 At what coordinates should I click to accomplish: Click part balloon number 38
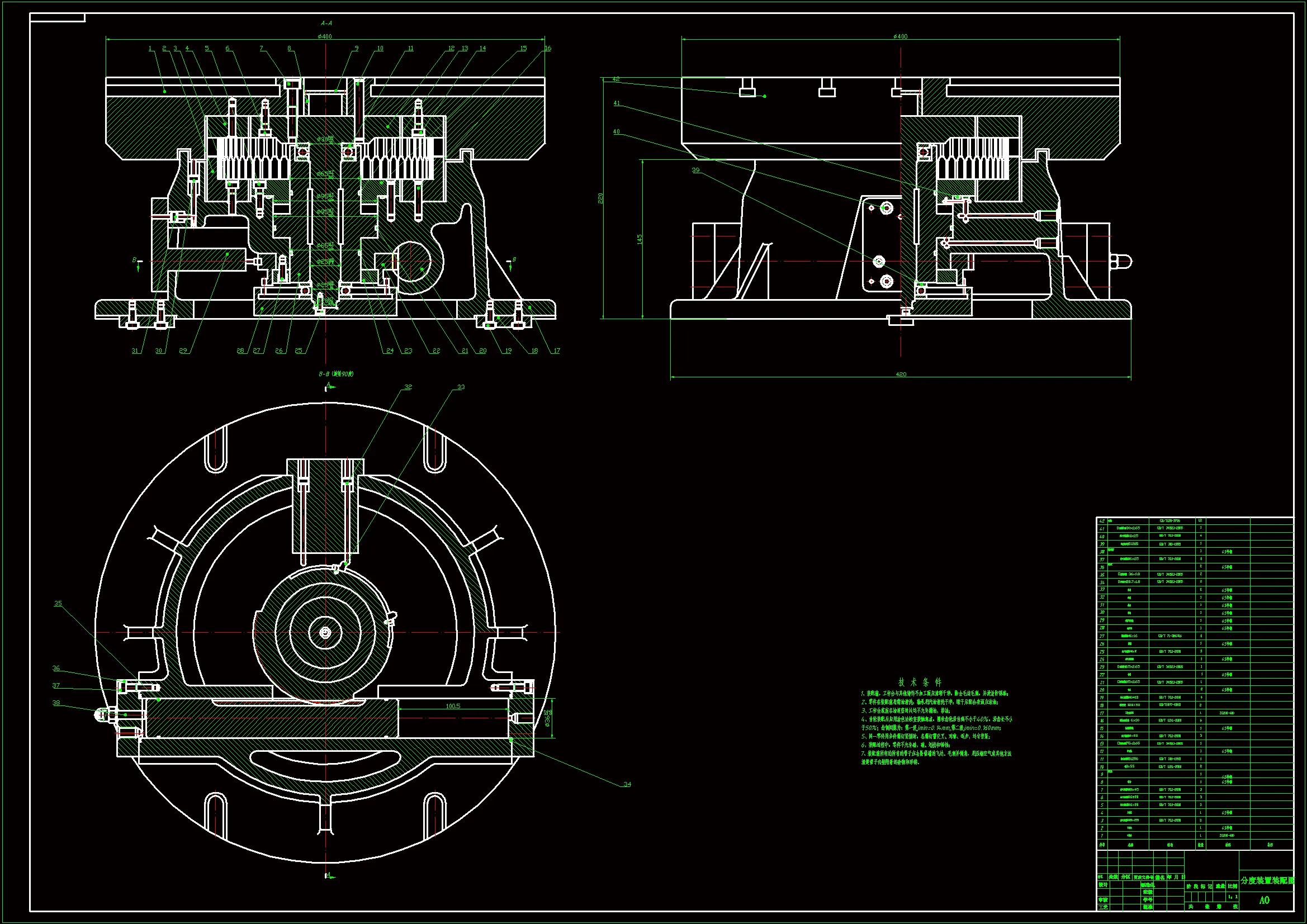[56, 702]
